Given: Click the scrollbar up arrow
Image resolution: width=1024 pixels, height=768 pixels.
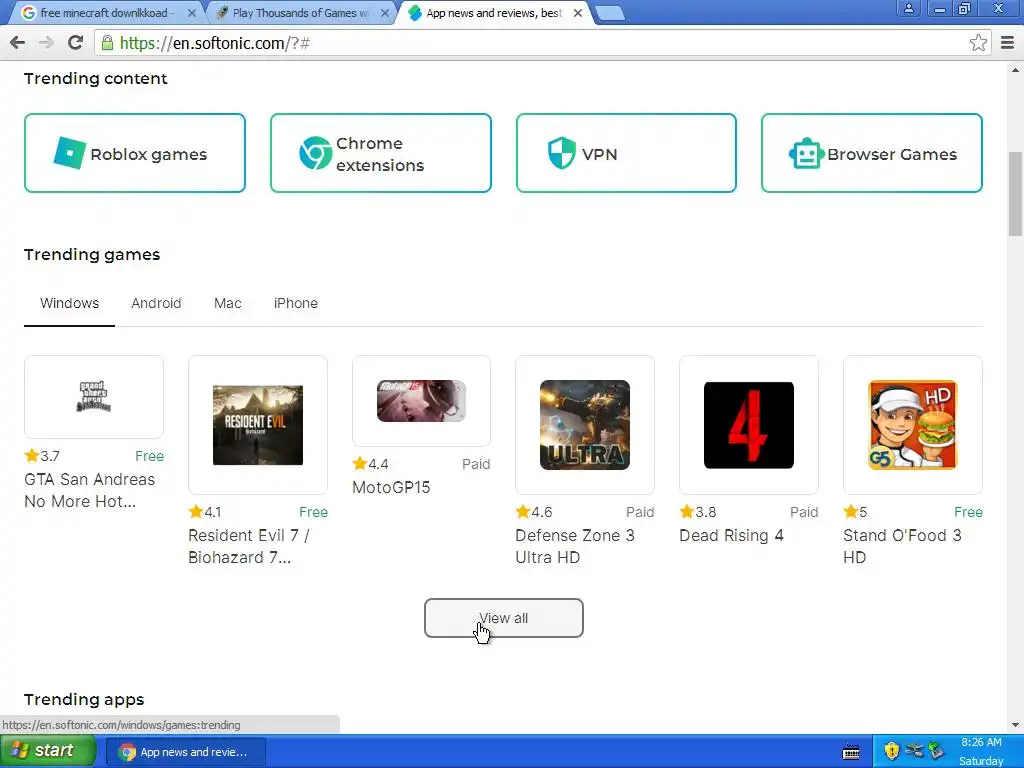Looking at the screenshot, I should click(x=1015, y=70).
